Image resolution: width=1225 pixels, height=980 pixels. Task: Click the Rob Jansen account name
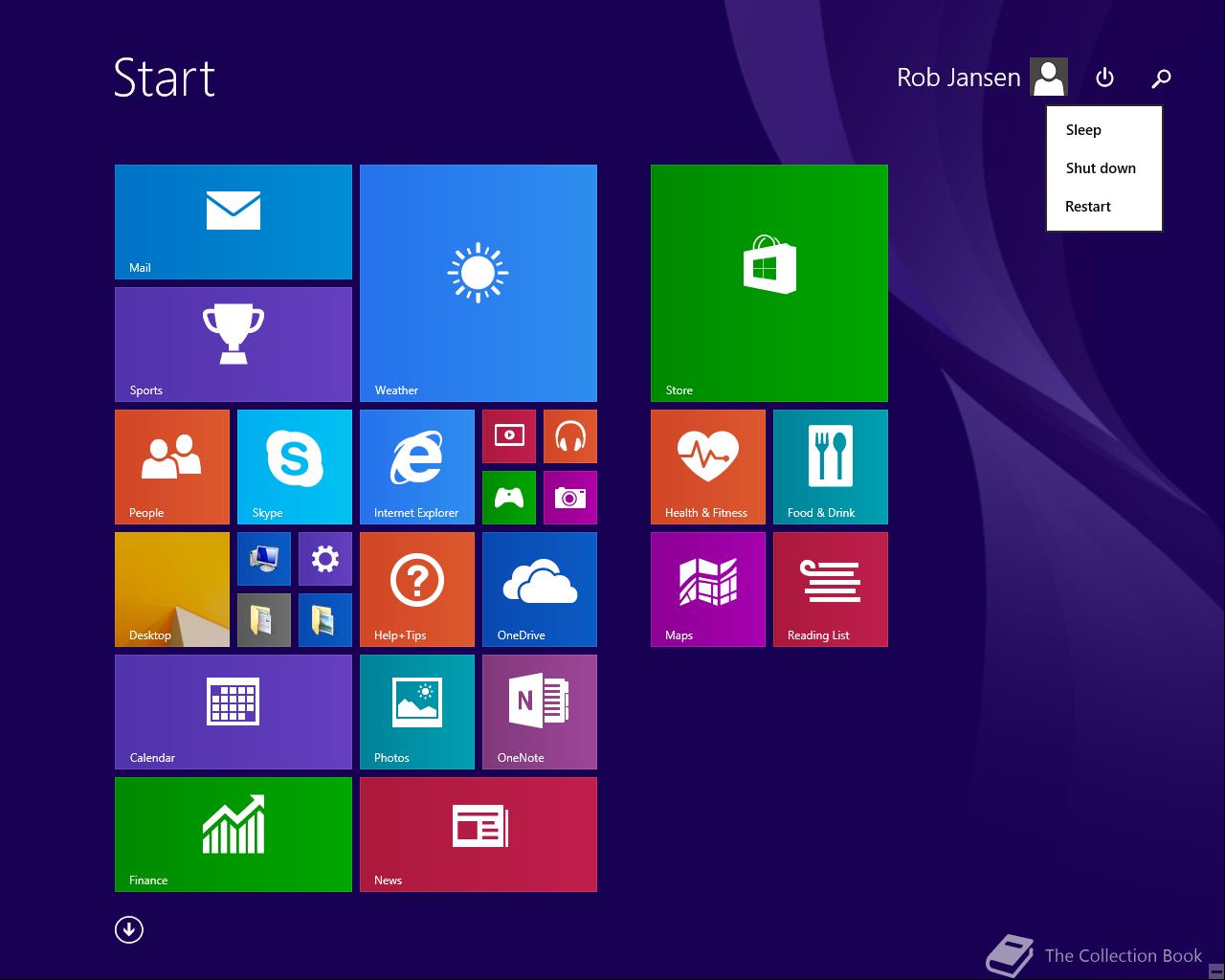(x=957, y=77)
